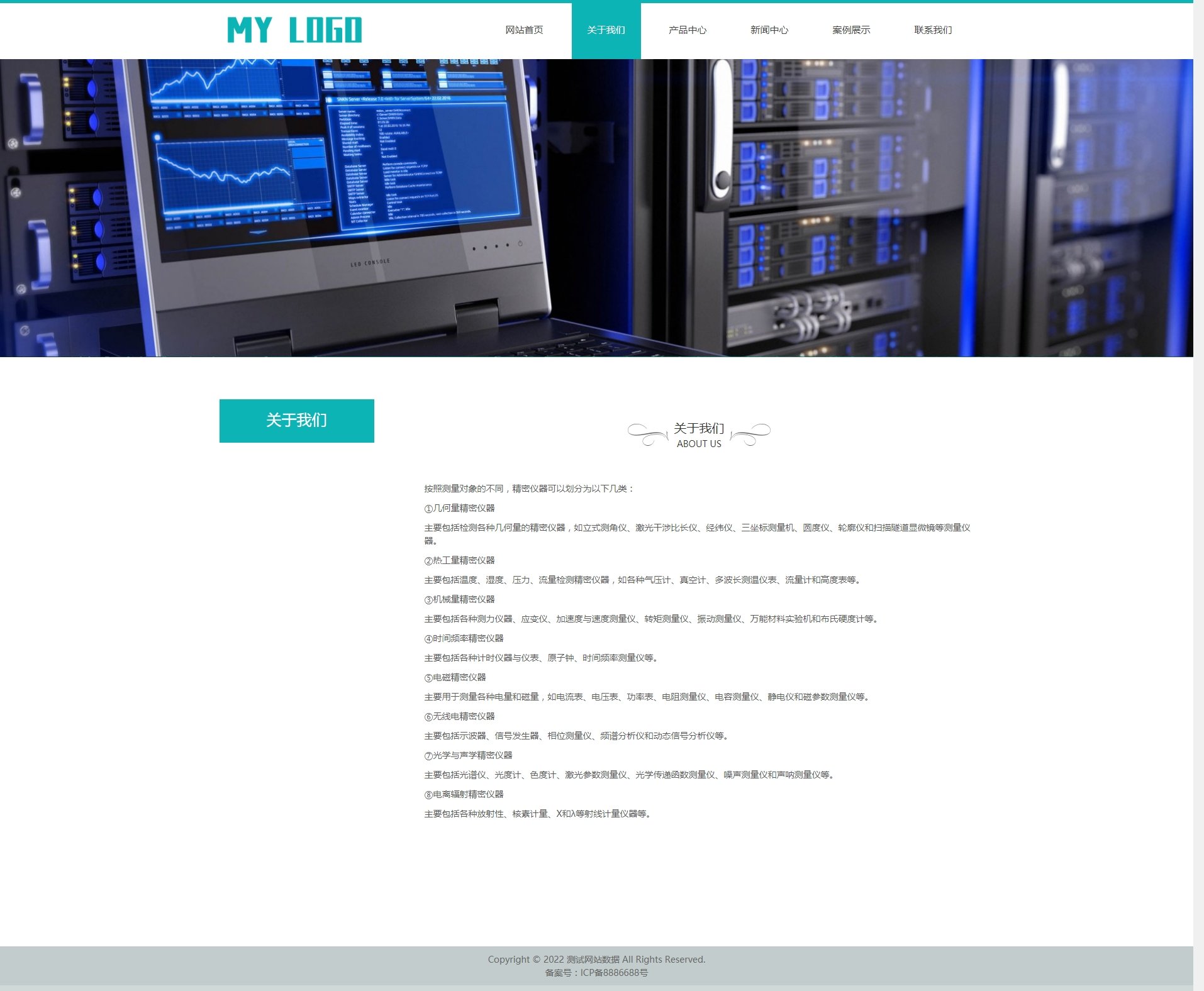Select the ⑤电磁精密仪器 heading text
This screenshot has height=991, width=1204.
tap(455, 677)
